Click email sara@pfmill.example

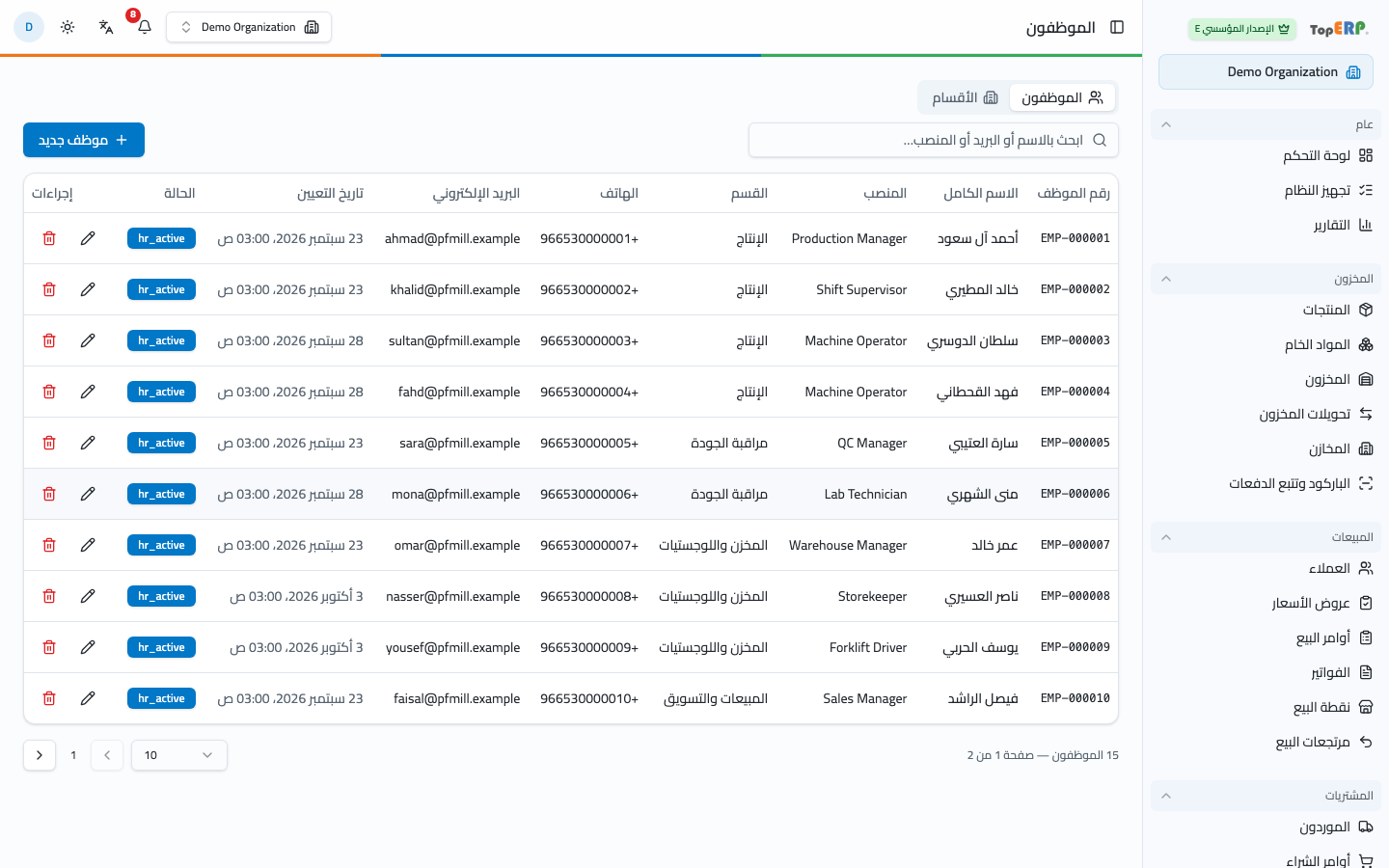pyautogui.click(x=459, y=443)
